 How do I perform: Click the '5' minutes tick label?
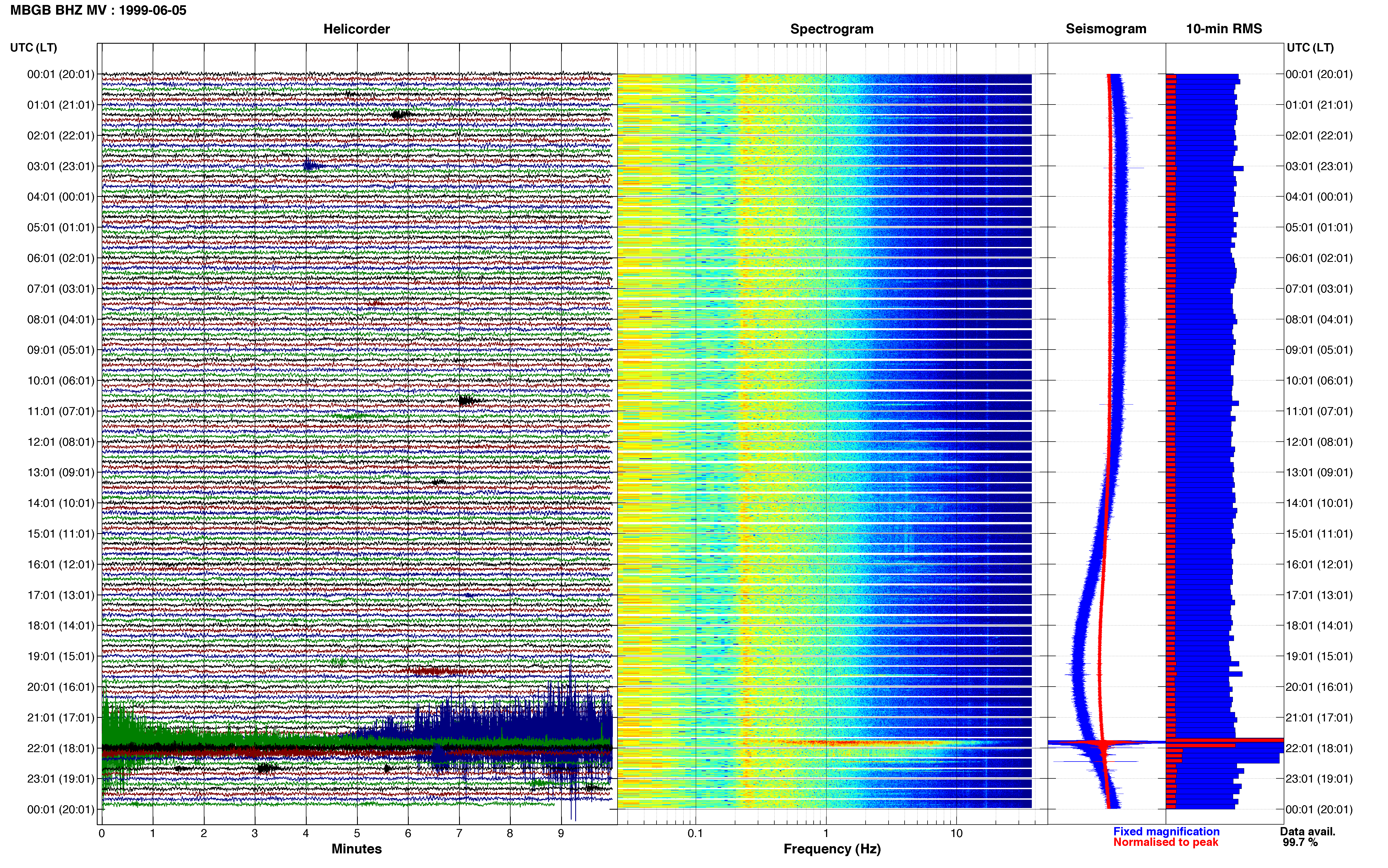357,833
